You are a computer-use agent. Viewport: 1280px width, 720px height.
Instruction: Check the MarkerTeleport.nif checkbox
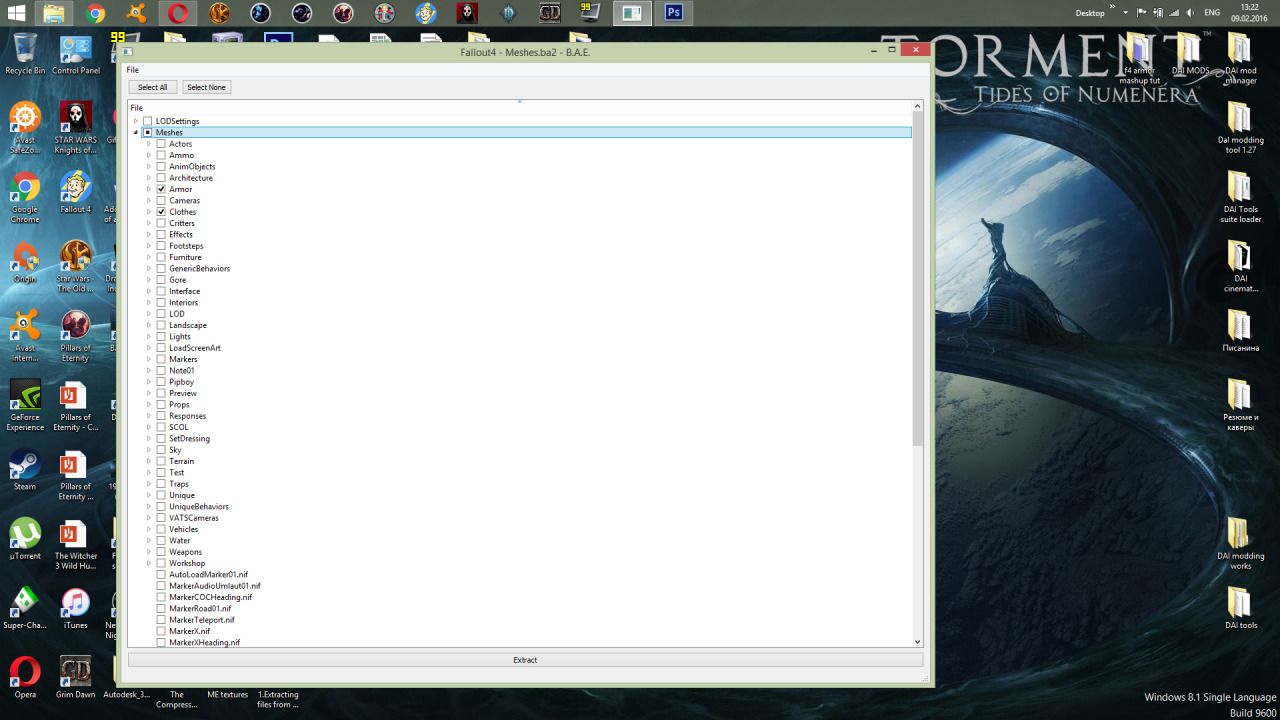pos(161,620)
